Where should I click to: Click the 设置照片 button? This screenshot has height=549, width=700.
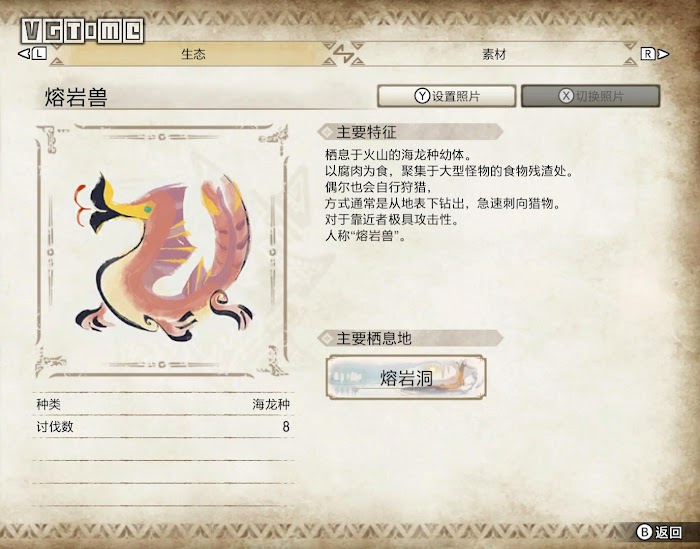click(446, 96)
